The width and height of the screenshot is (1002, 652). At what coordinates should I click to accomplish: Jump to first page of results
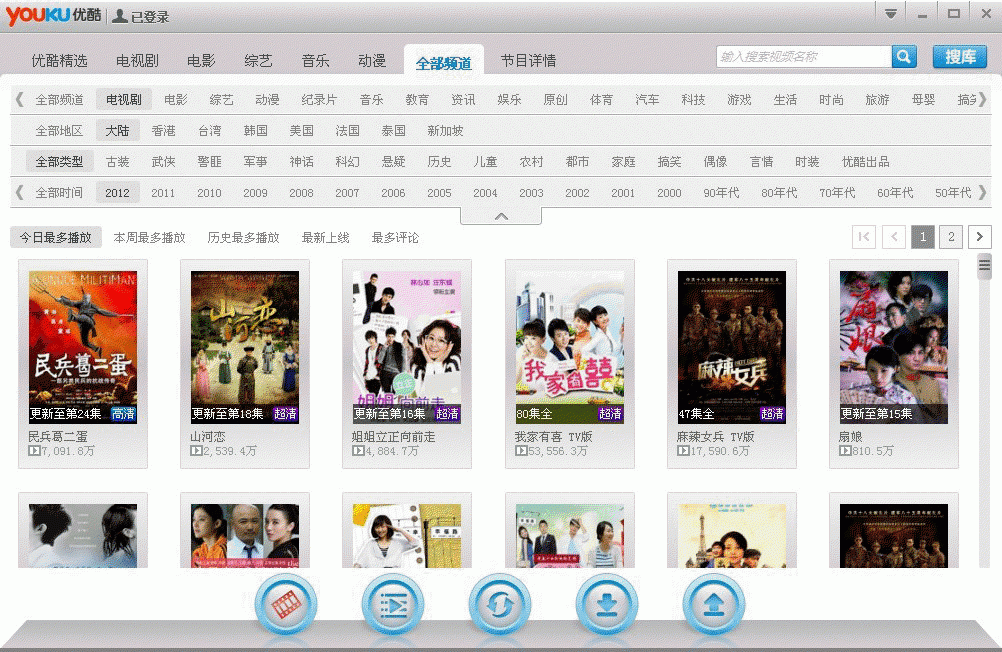click(x=864, y=237)
